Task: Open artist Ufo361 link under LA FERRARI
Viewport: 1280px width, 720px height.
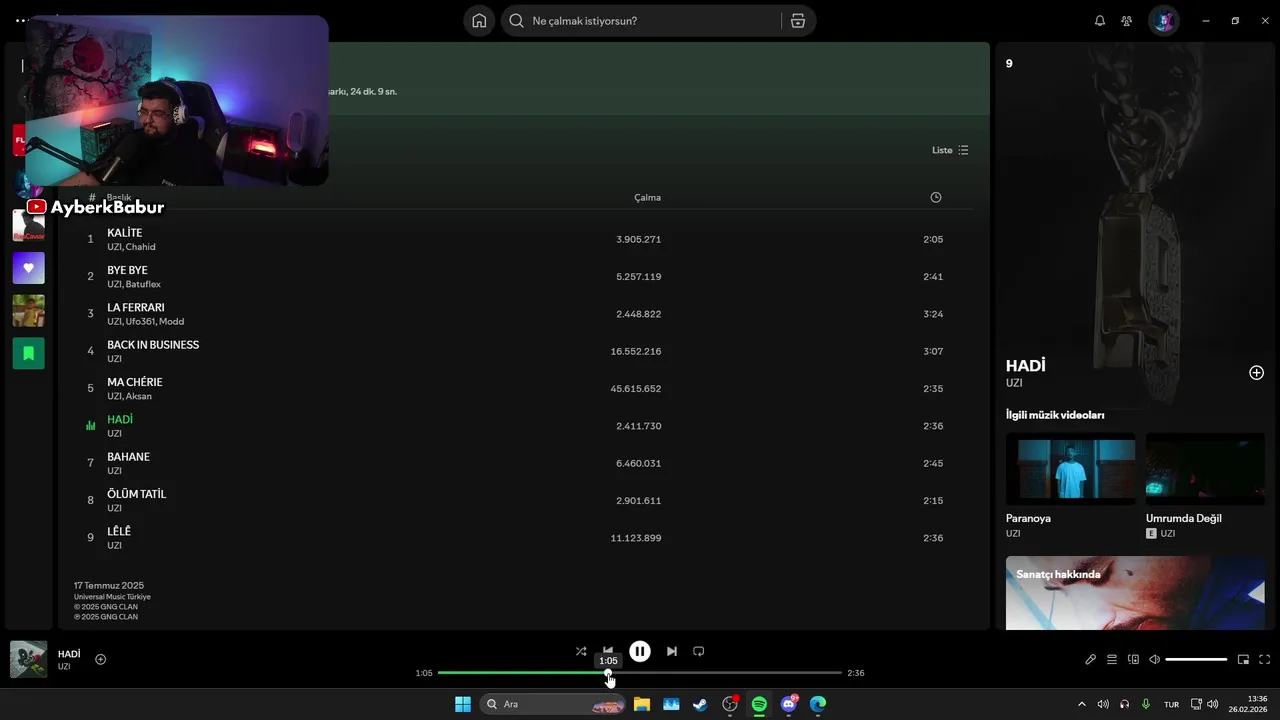Action: click(x=140, y=322)
